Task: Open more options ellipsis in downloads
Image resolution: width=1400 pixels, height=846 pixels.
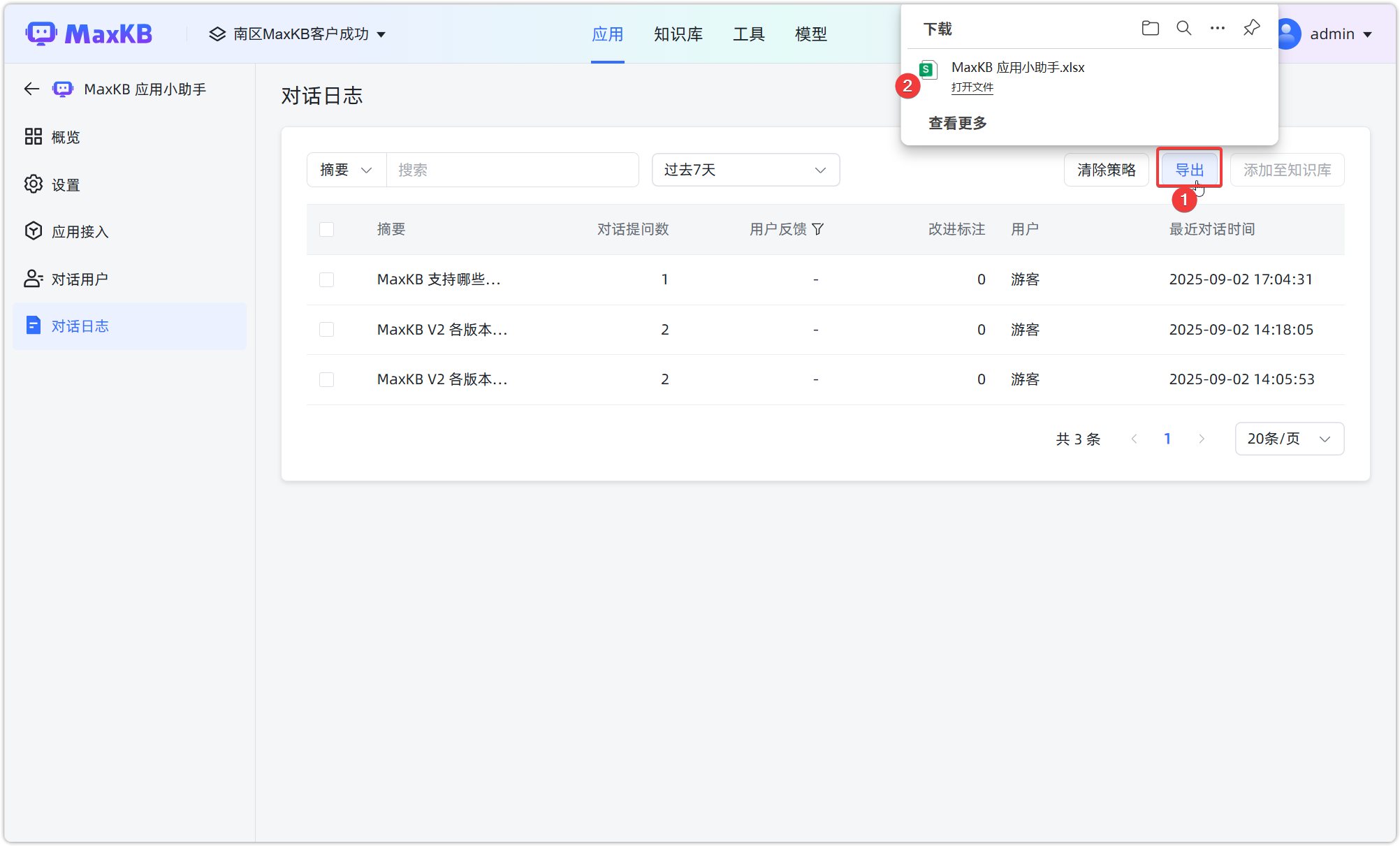Action: click(1218, 28)
